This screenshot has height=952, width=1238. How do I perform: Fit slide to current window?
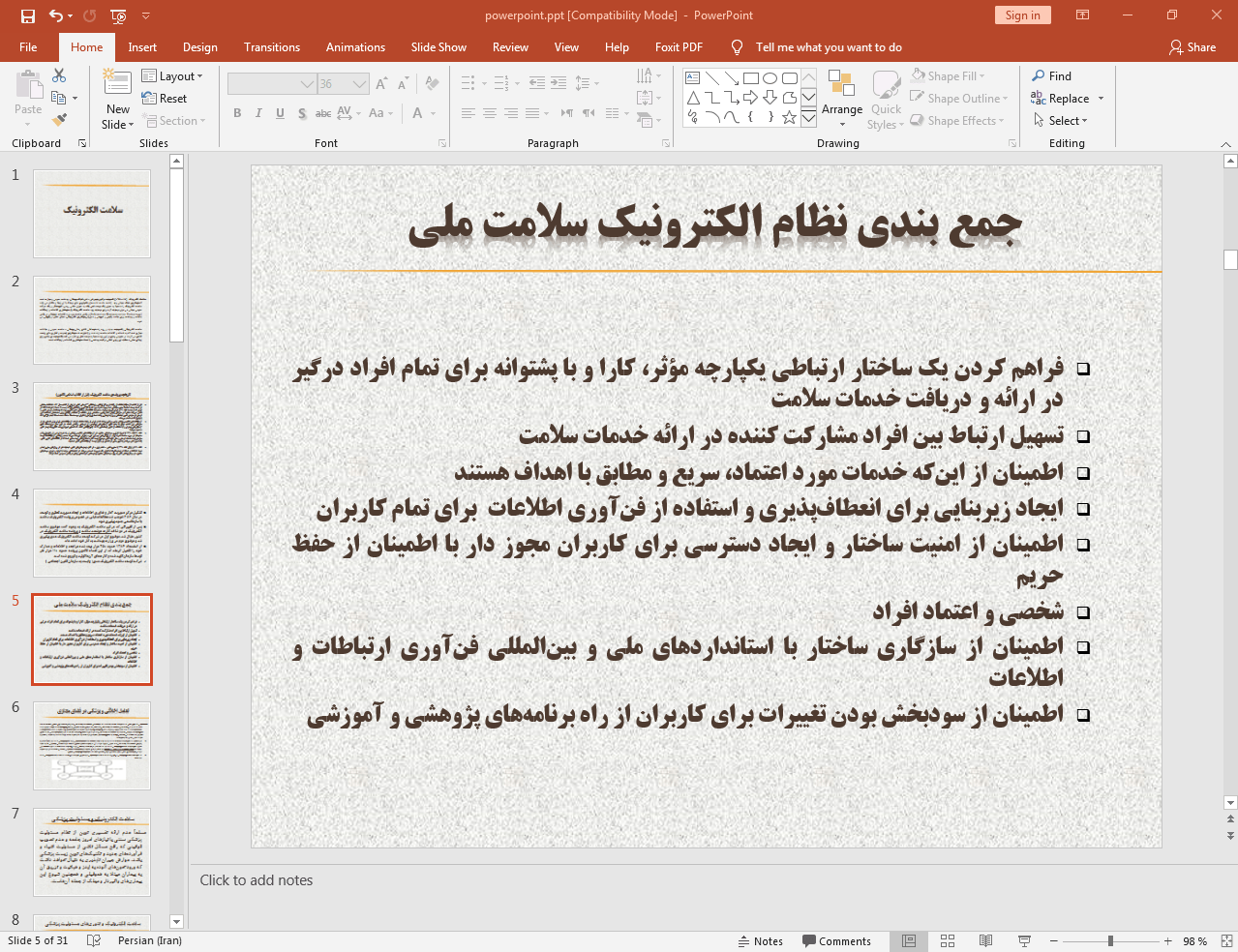1226,941
